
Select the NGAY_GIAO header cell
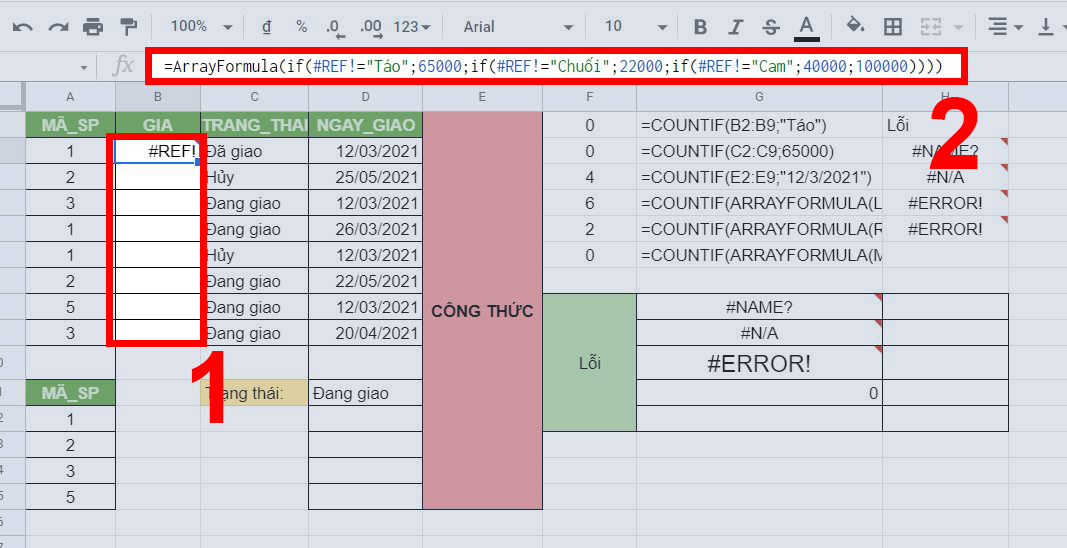tap(365, 125)
